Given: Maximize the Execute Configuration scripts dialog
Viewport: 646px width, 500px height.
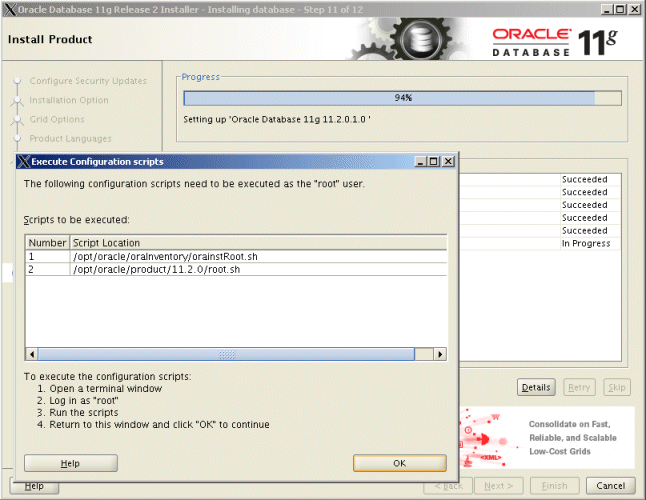Looking at the screenshot, I should [x=433, y=161].
